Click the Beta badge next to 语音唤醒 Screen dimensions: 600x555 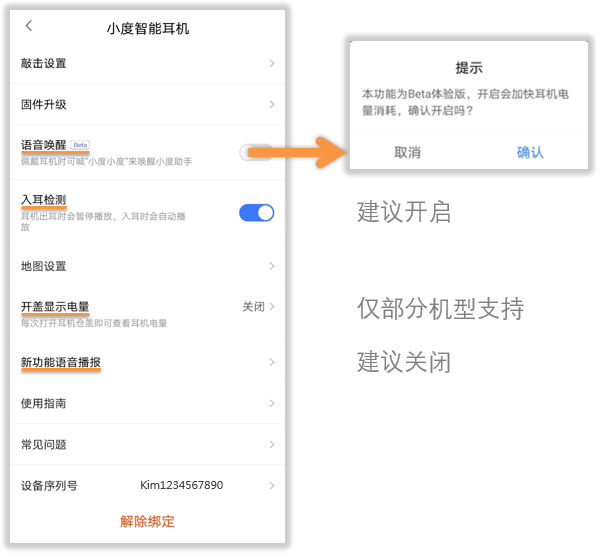point(80,145)
